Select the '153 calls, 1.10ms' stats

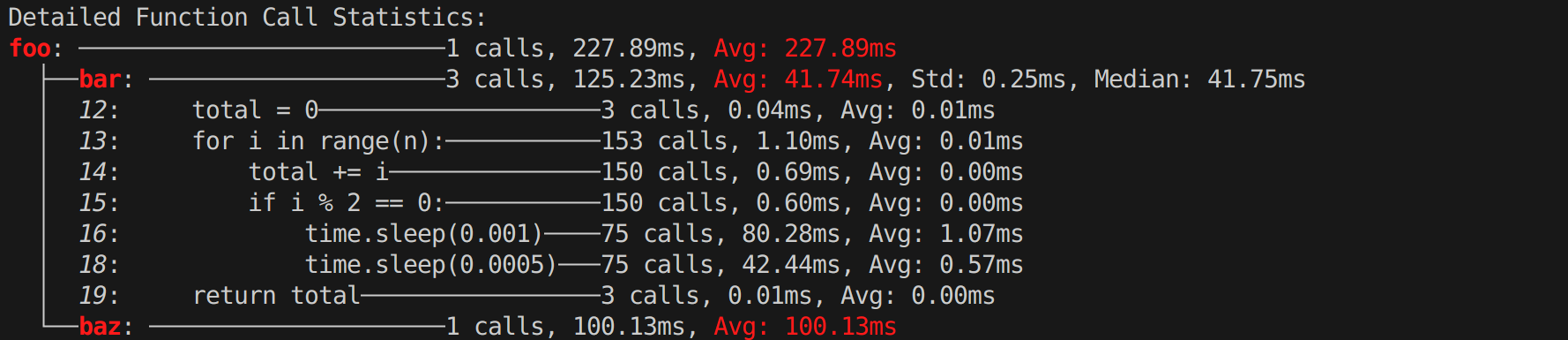(721, 141)
